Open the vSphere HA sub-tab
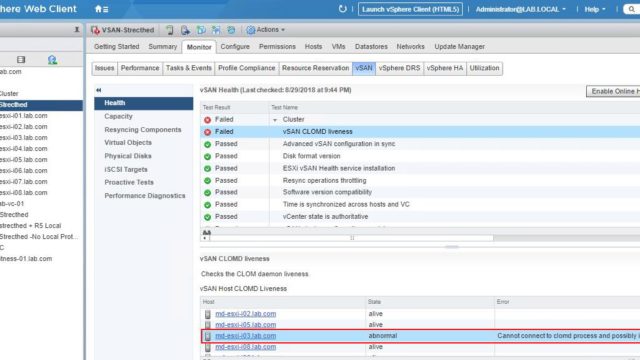Viewport: 640px width, 360px height. tap(445, 68)
